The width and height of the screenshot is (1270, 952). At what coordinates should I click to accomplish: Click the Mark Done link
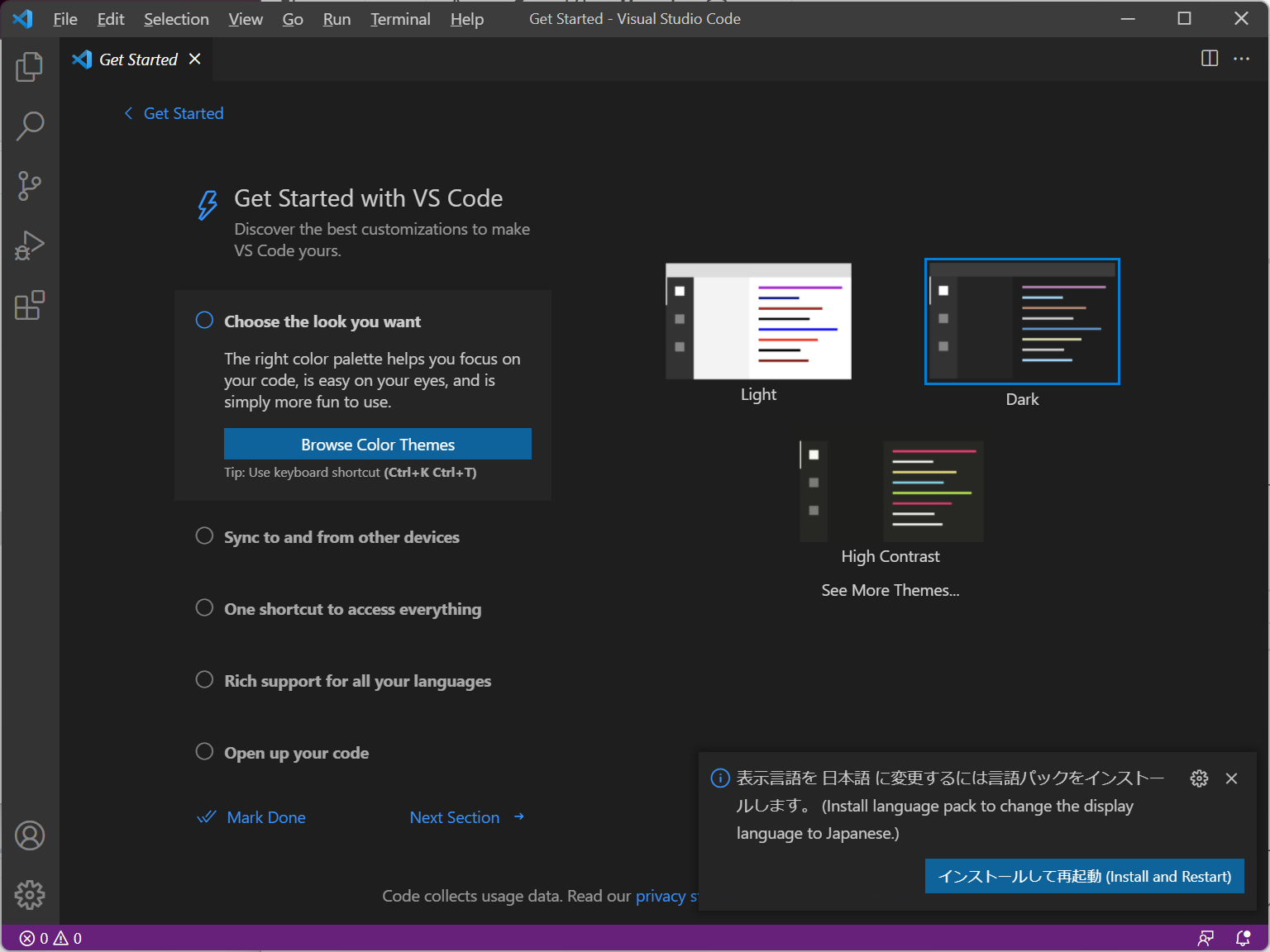pyautogui.click(x=266, y=817)
